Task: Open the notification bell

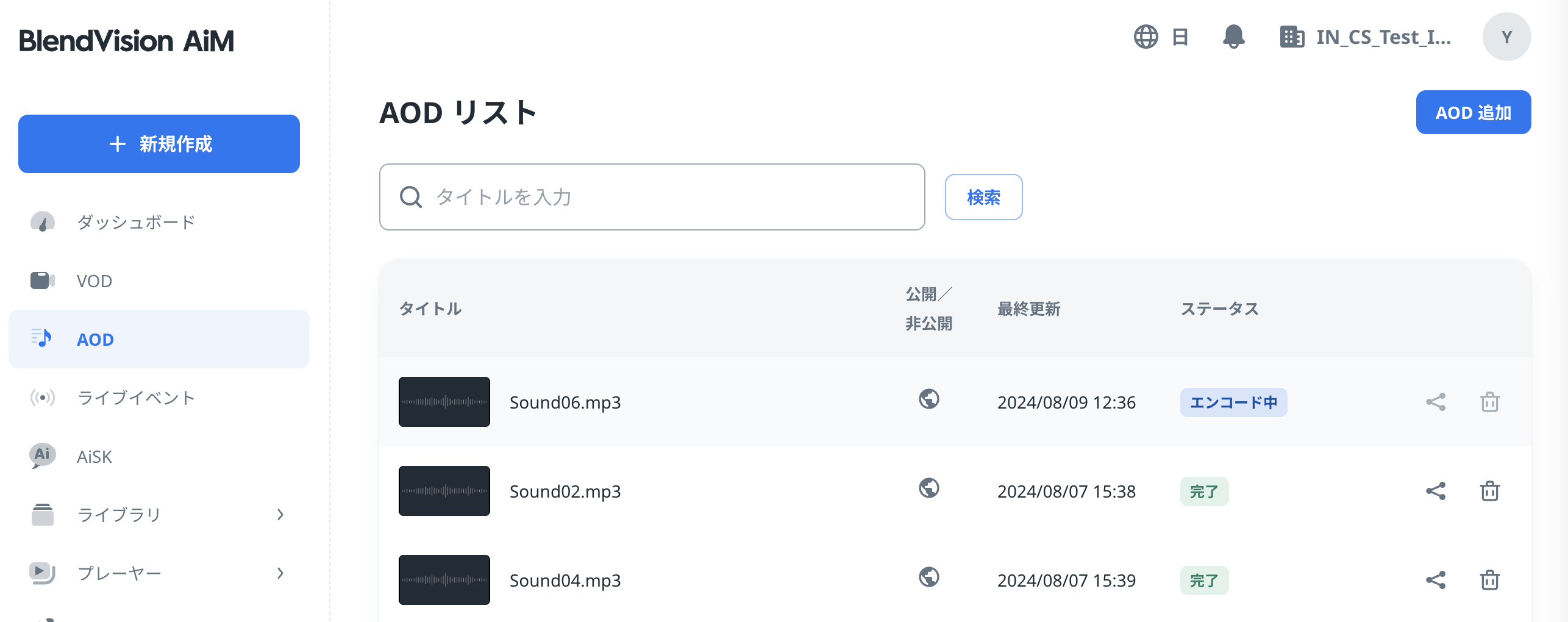Action: 1233,37
